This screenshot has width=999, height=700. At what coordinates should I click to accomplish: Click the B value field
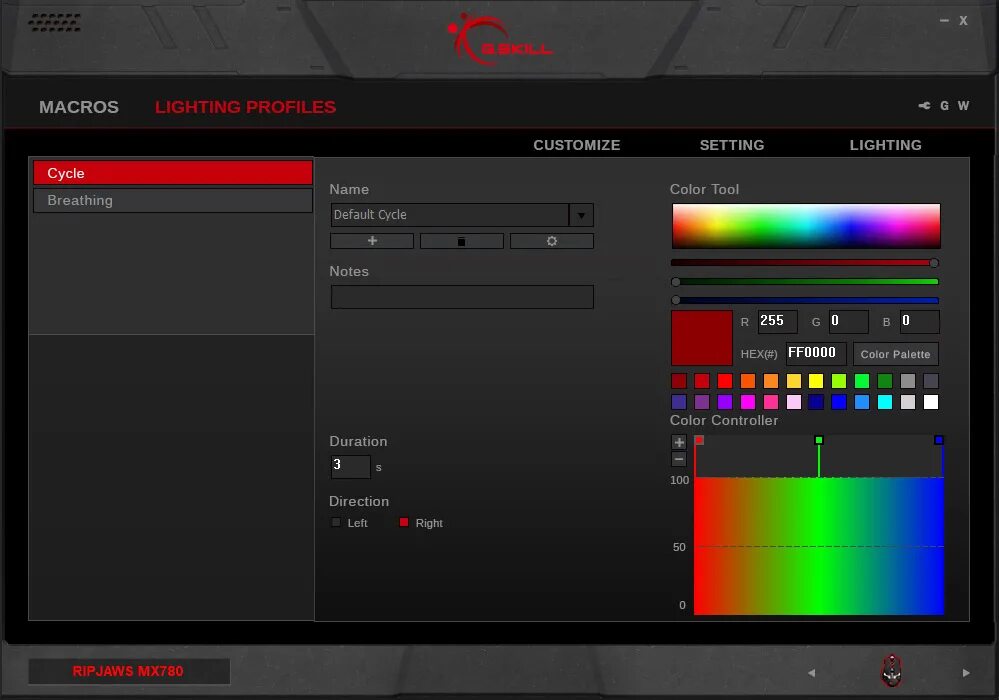(x=919, y=322)
